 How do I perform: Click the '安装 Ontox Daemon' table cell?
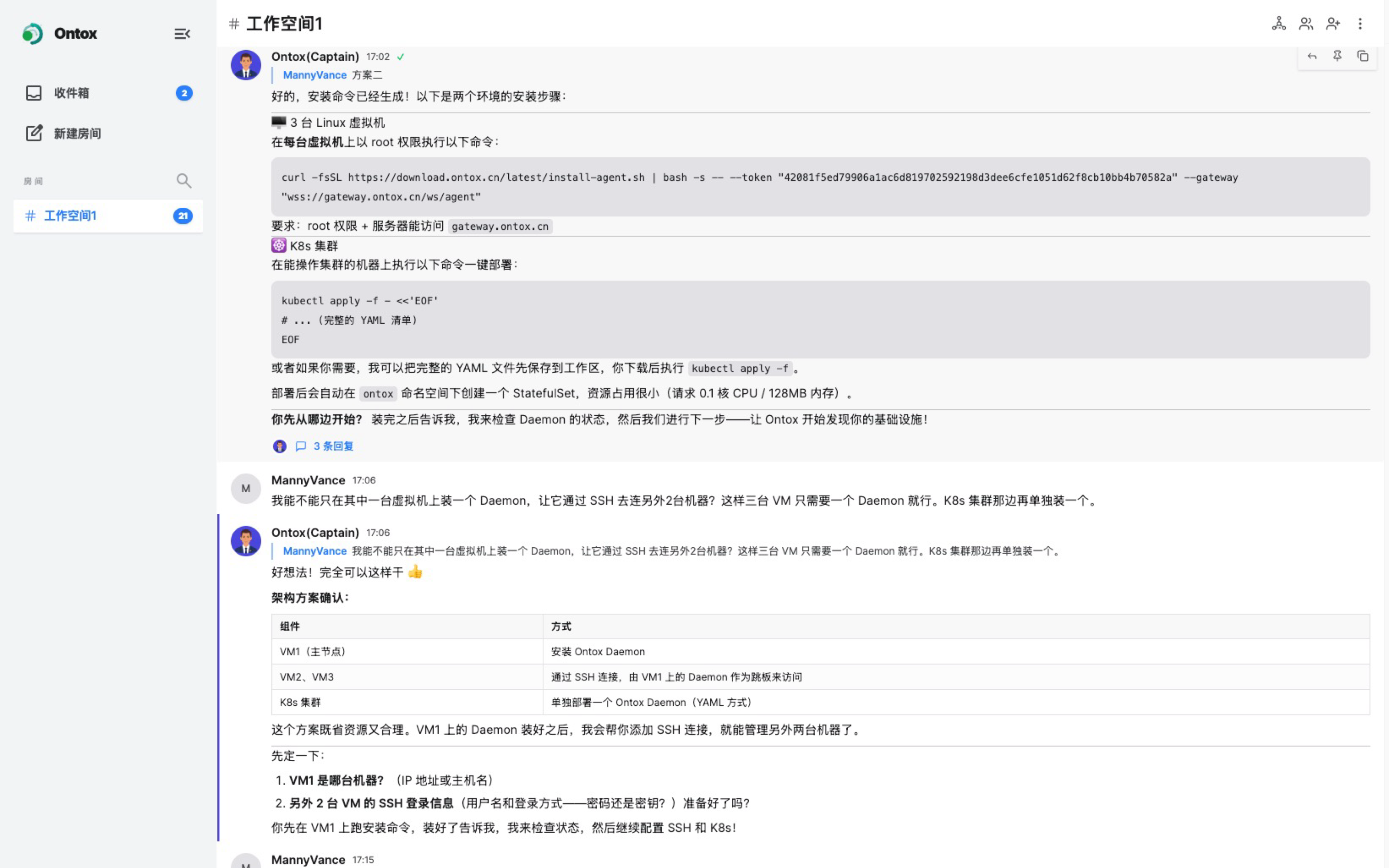956,651
